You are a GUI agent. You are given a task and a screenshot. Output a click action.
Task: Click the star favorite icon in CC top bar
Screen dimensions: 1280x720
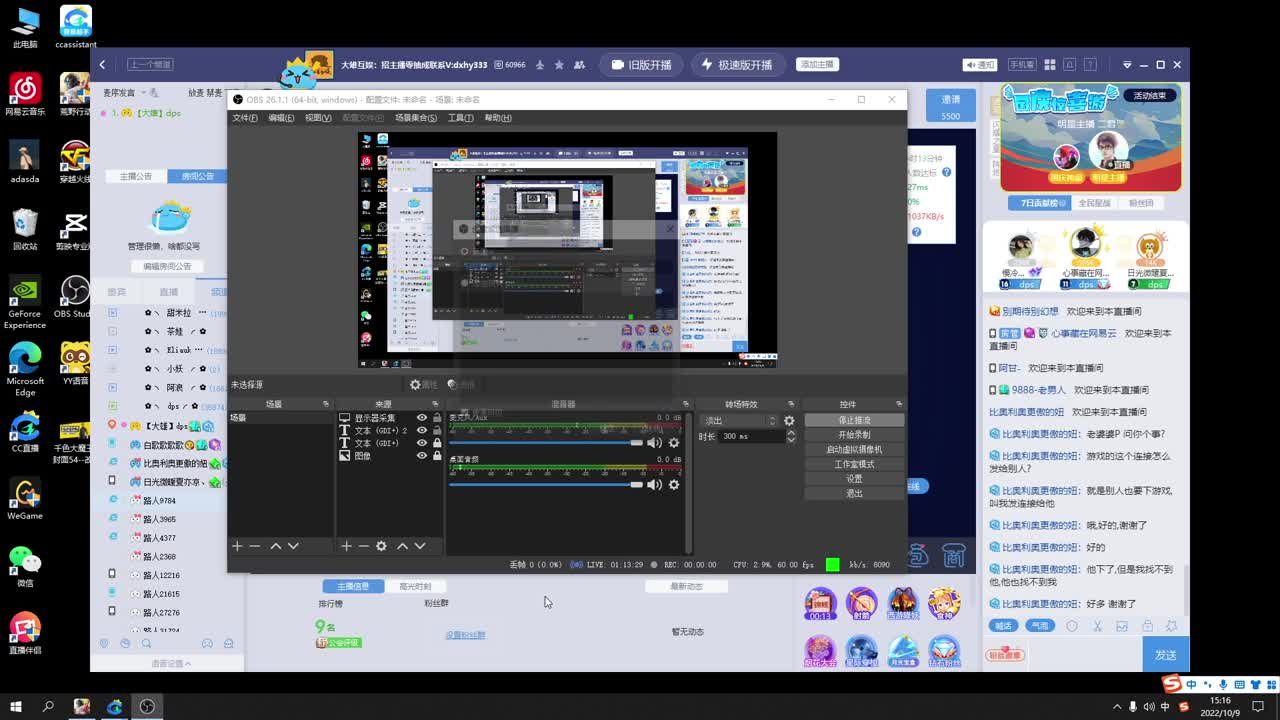(559, 65)
